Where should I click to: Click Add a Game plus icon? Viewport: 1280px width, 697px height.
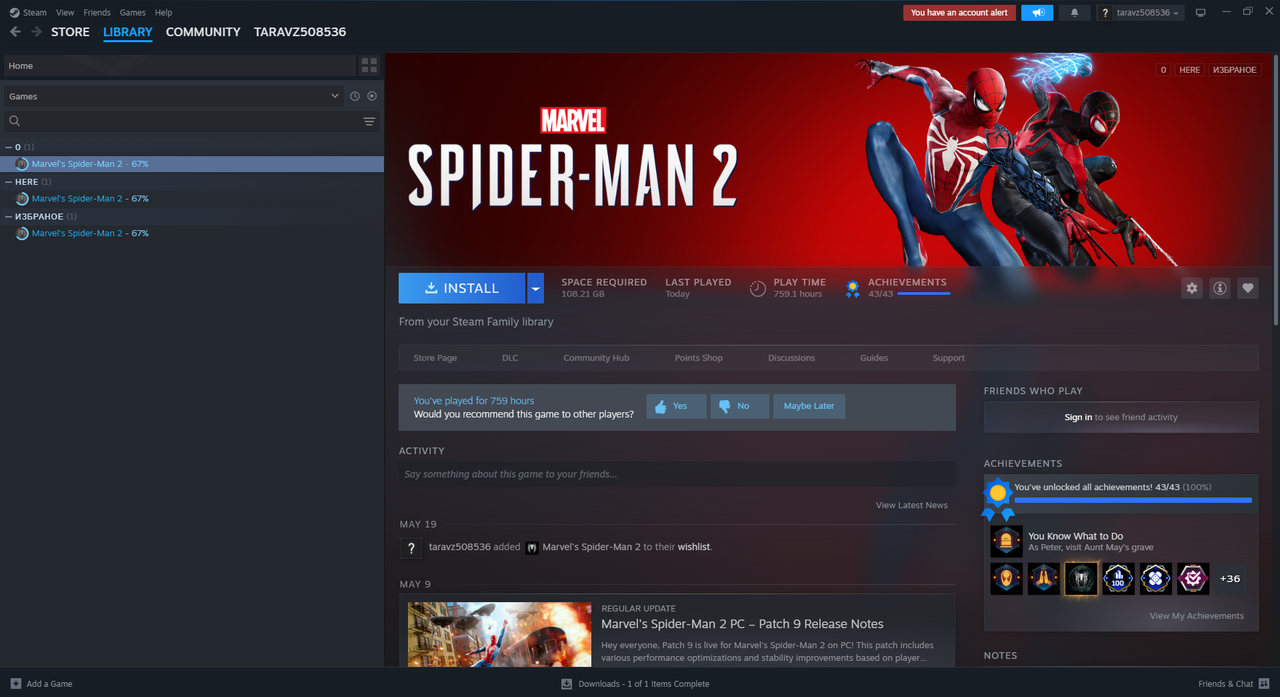[x=15, y=684]
